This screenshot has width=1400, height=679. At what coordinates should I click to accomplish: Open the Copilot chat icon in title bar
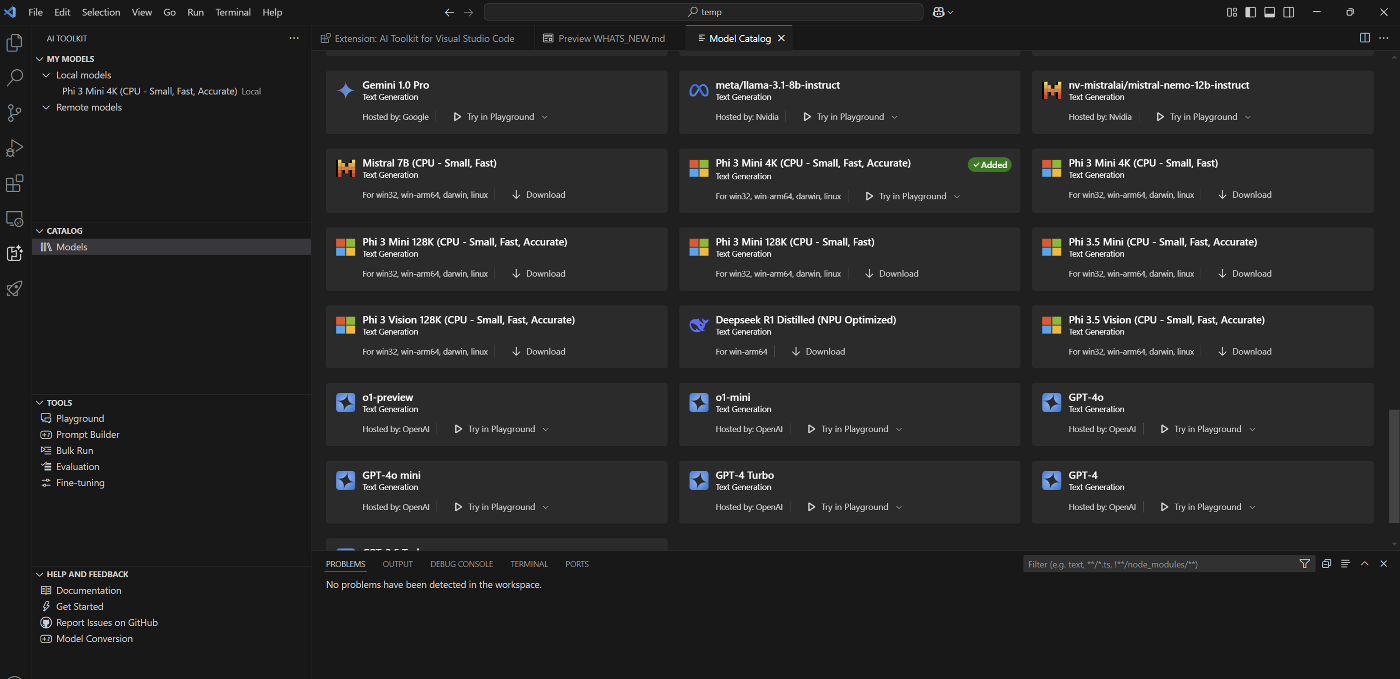(939, 12)
